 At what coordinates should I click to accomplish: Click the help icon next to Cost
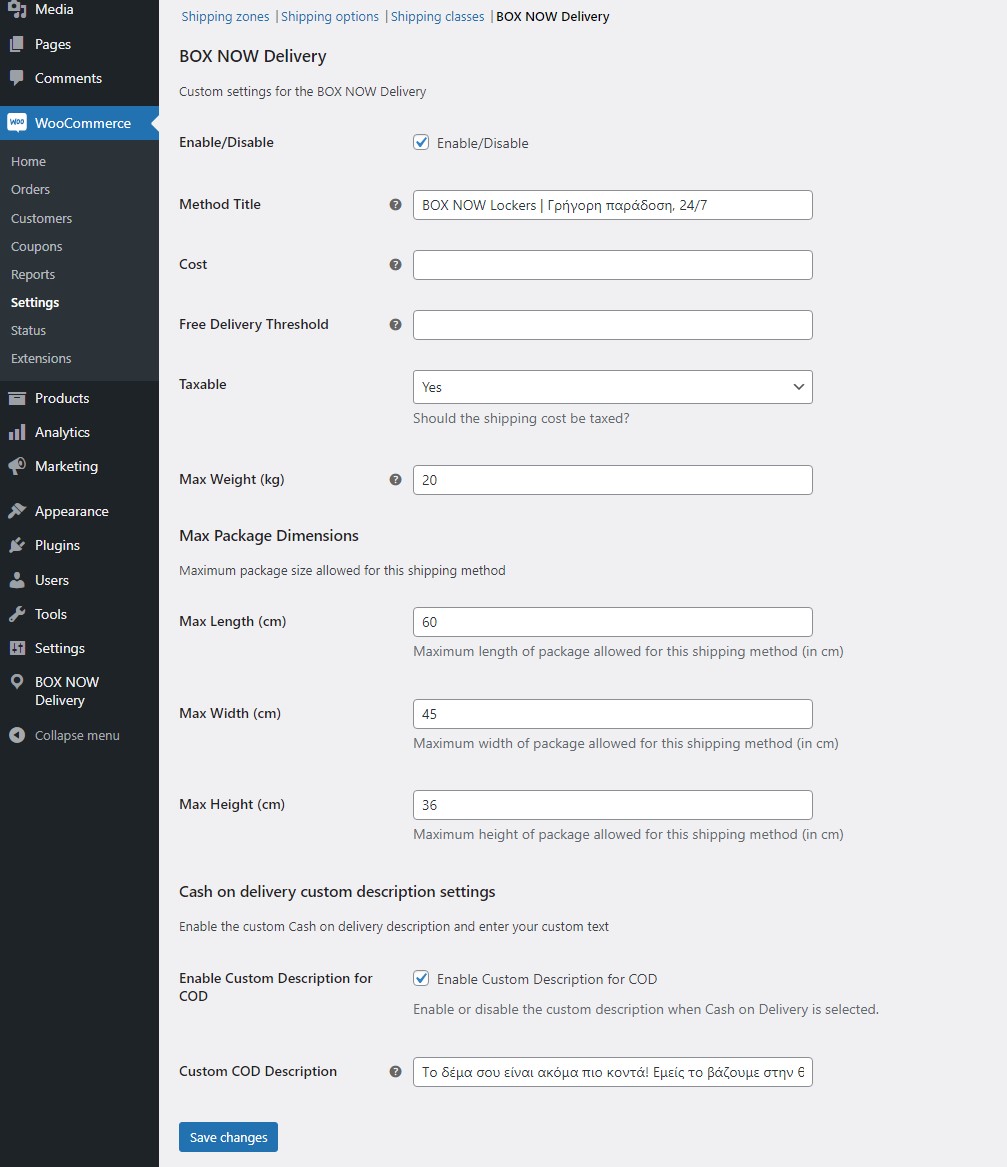coord(395,265)
